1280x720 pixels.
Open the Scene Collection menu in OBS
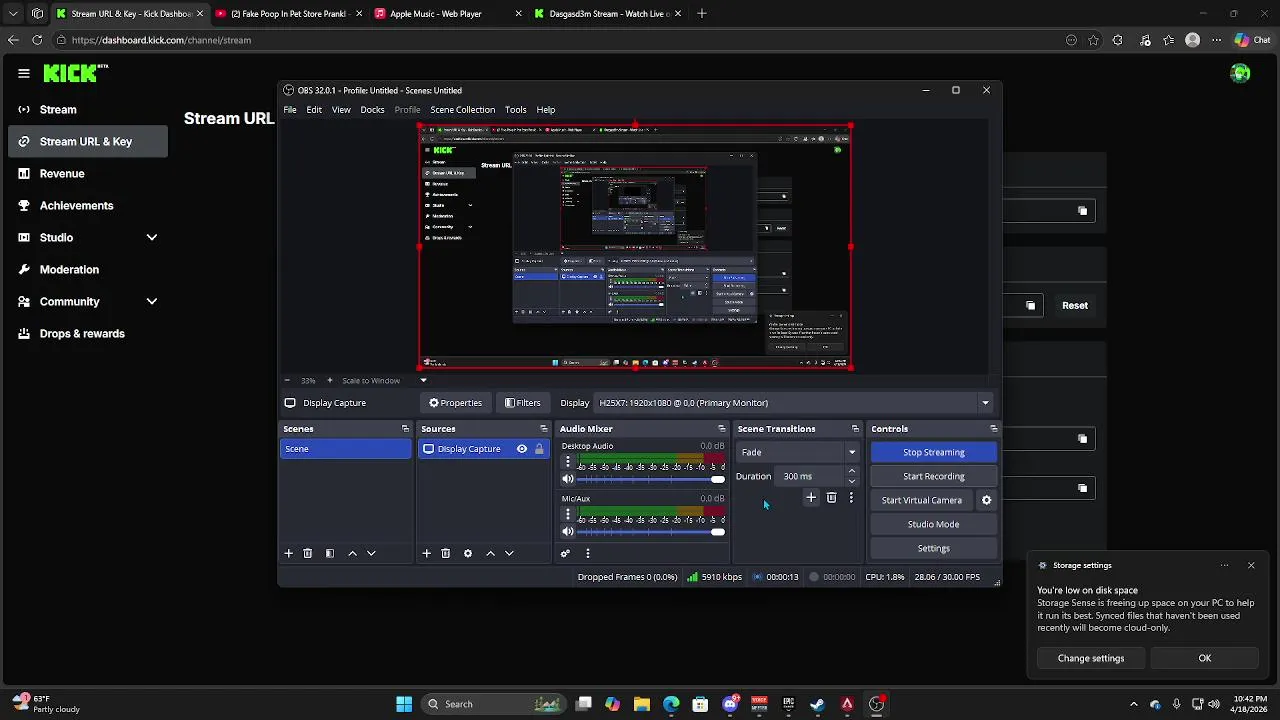click(462, 110)
